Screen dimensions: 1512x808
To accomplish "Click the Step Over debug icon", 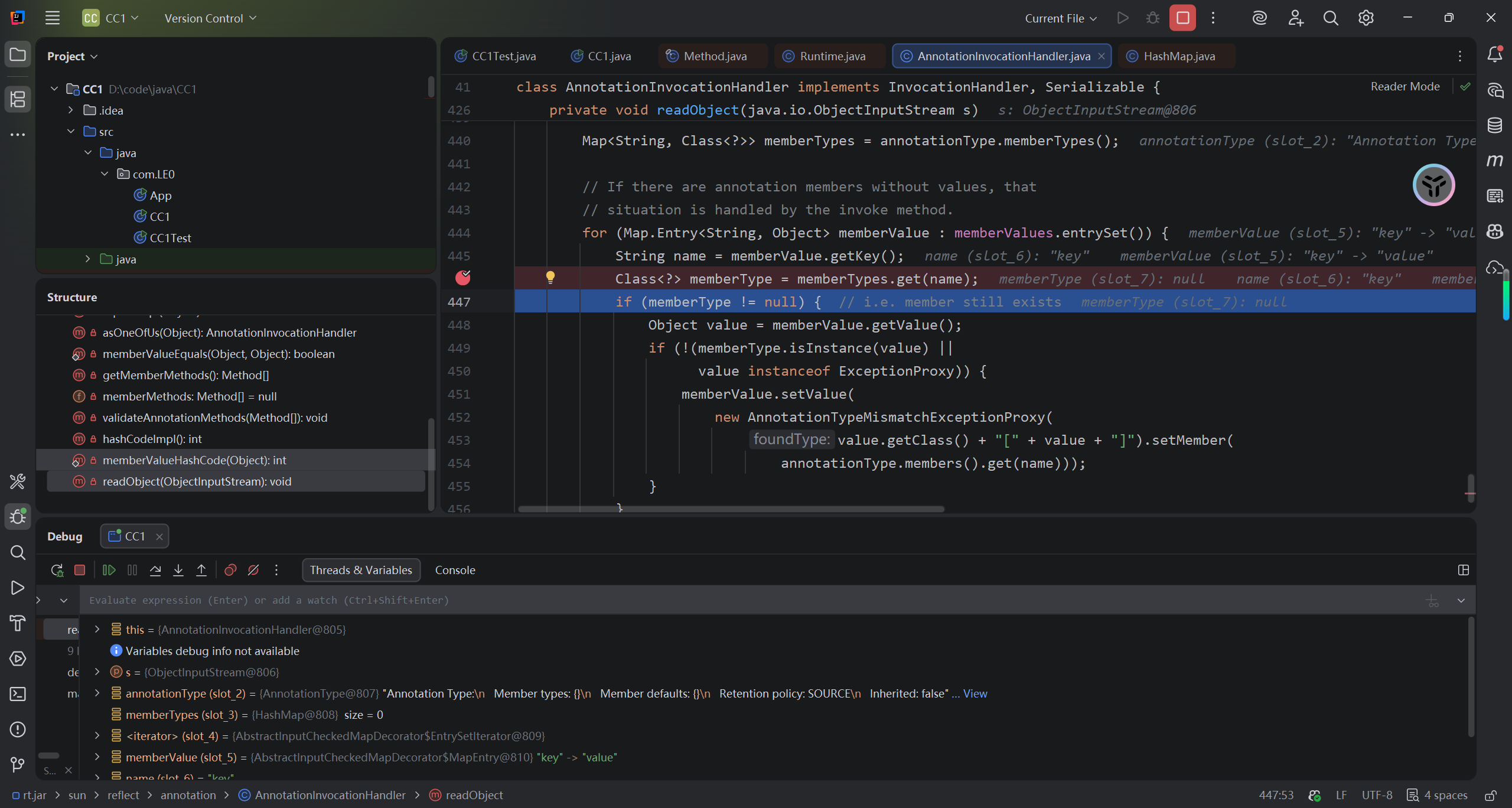I will coord(155,570).
